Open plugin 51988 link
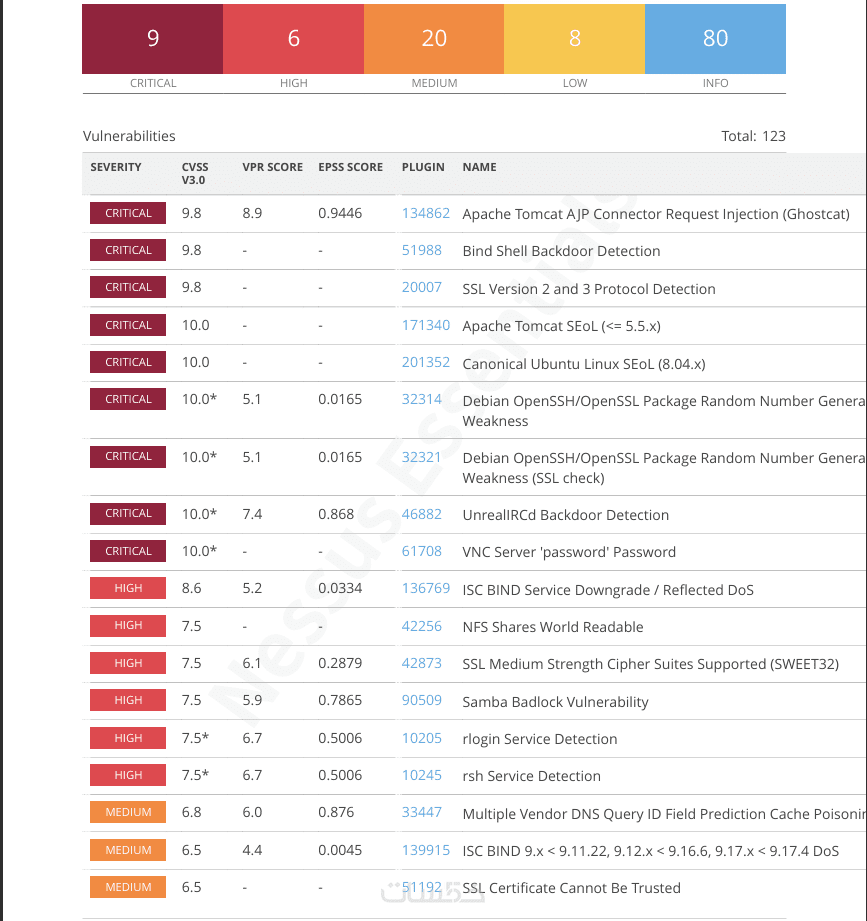This screenshot has width=867, height=921. point(421,250)
